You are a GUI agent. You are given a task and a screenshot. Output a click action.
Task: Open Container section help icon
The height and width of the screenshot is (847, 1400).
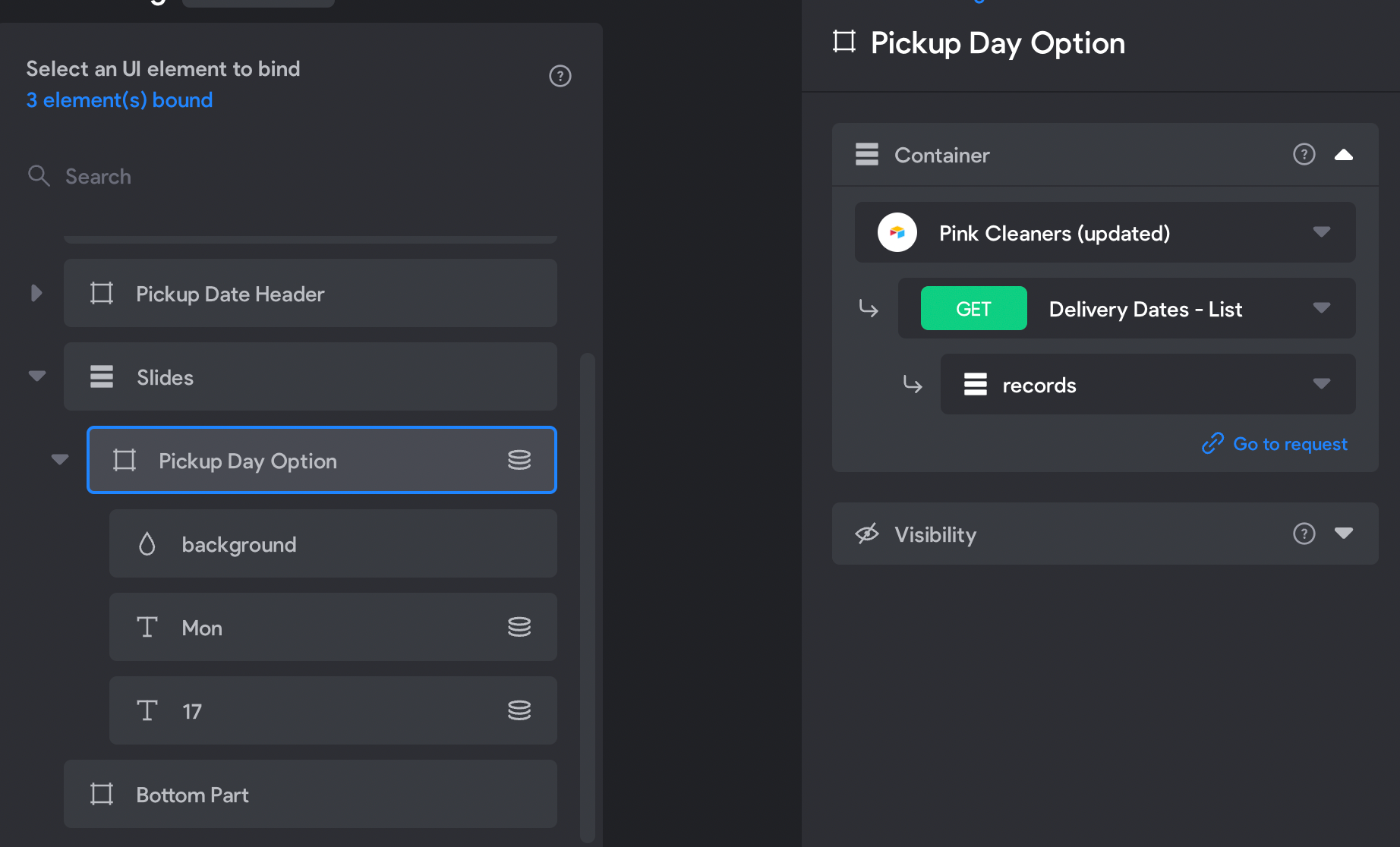click(x=1304, y=155)
